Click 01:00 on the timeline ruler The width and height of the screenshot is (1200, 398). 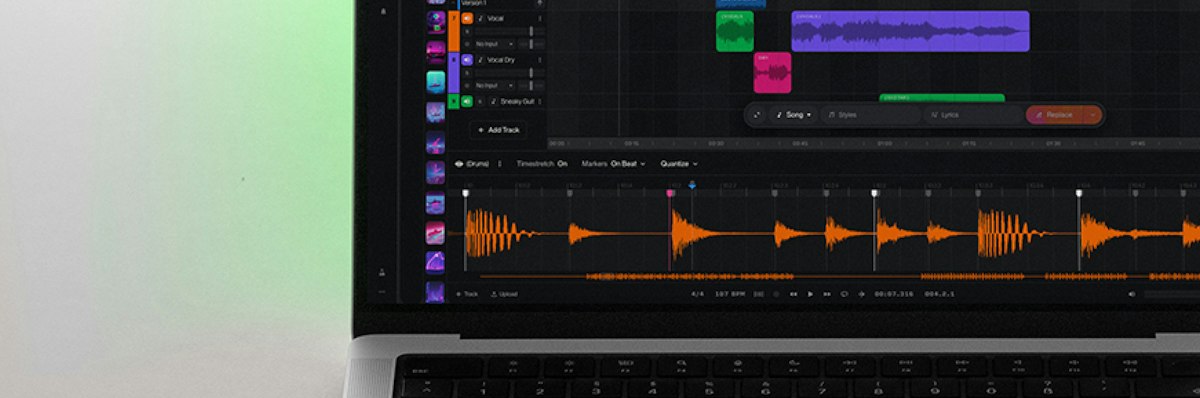coord(884,143)
